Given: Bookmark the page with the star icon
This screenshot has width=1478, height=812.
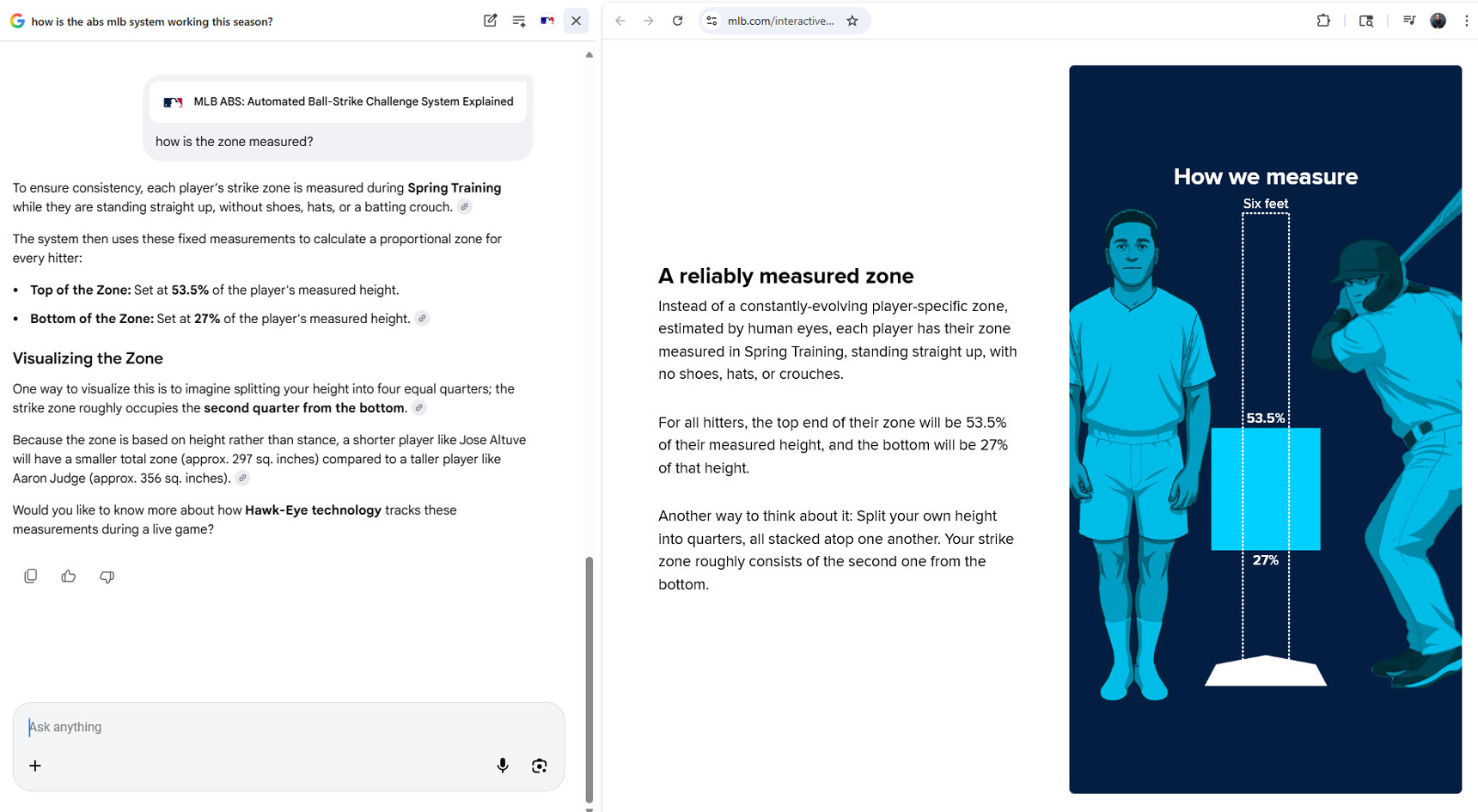Looking at the screenshot, I should tap(852, 20).
